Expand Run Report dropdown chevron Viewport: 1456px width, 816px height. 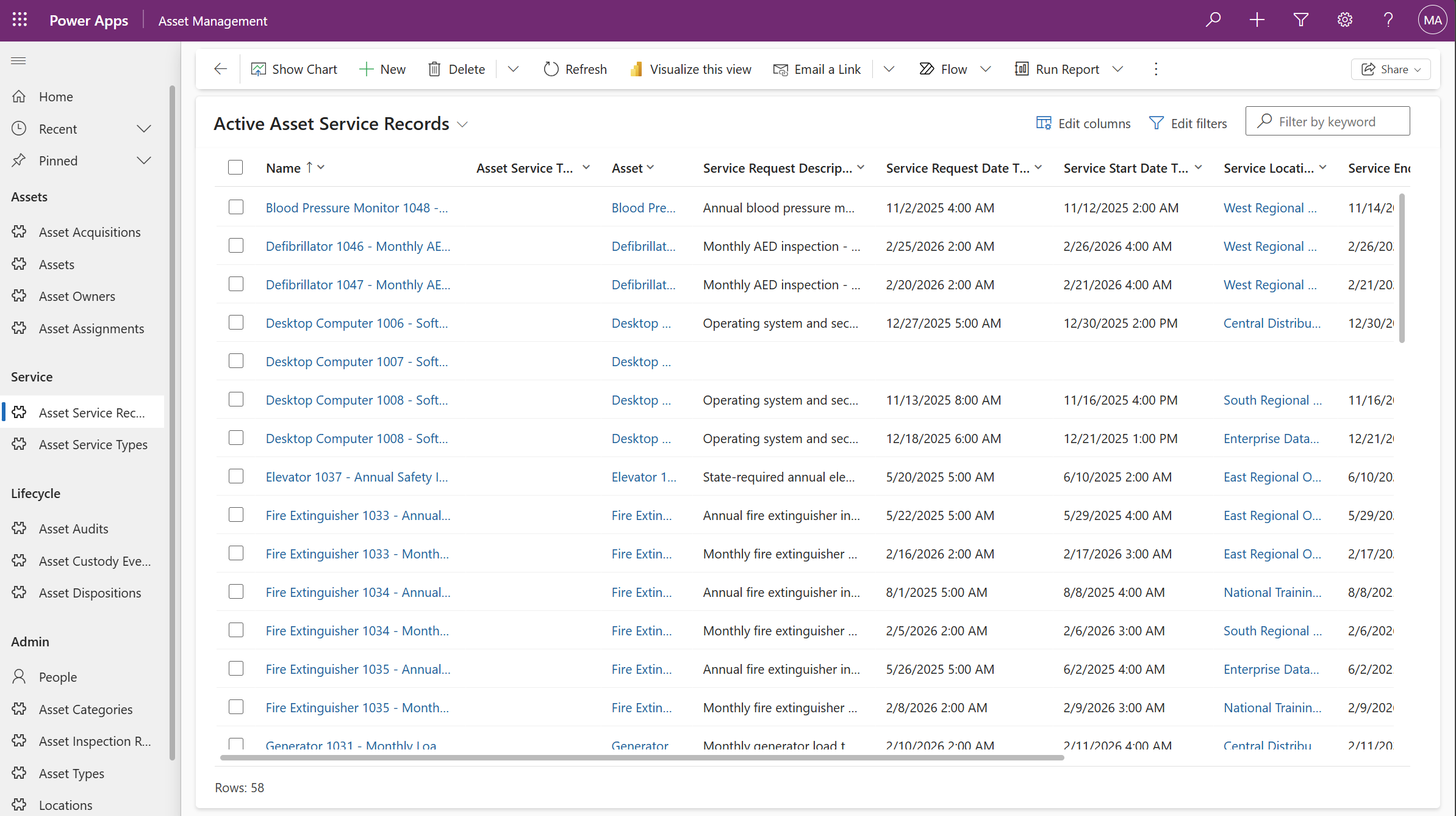click(x=1117, y=69)
